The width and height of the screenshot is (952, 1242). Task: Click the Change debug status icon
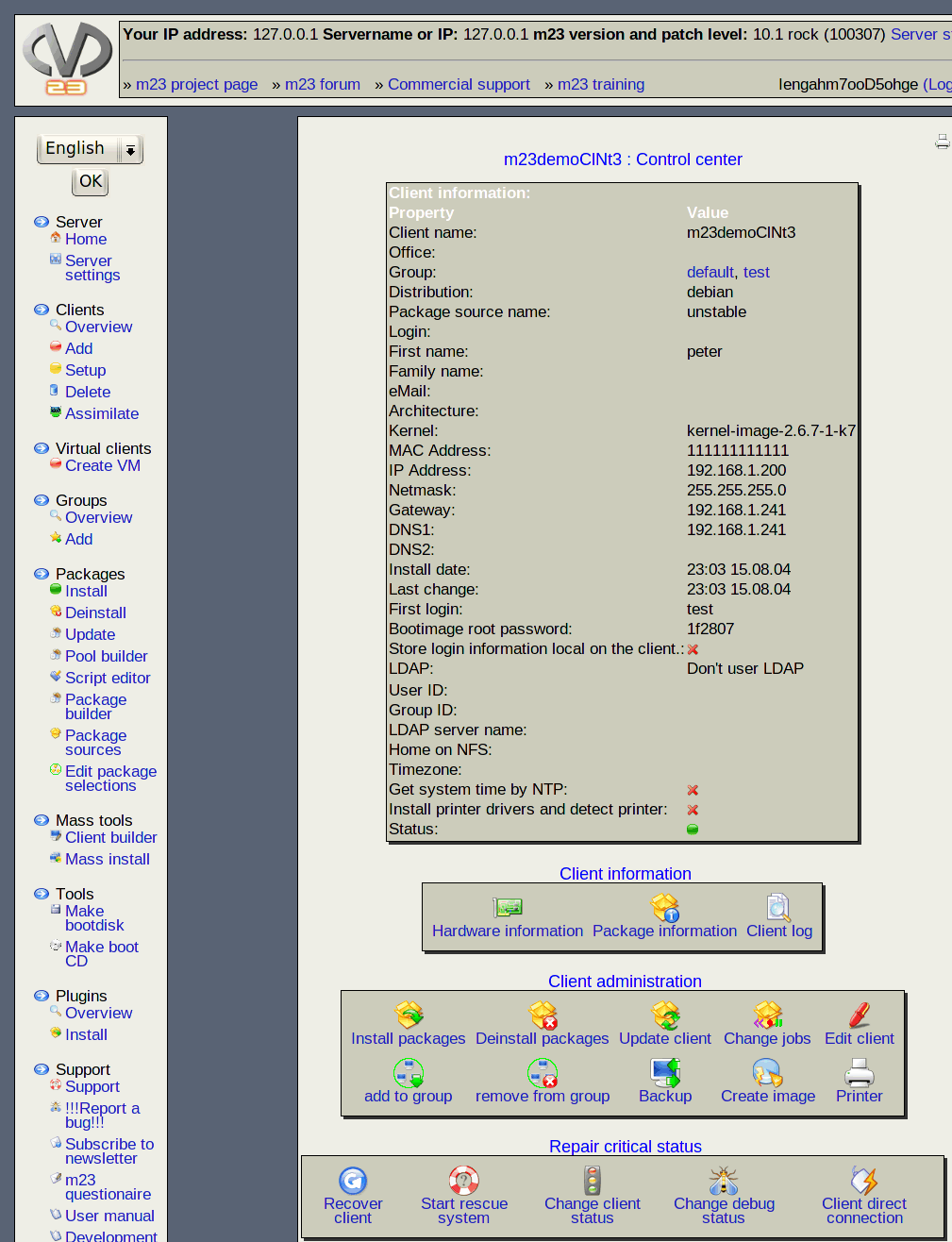[x=724, y=1181]
